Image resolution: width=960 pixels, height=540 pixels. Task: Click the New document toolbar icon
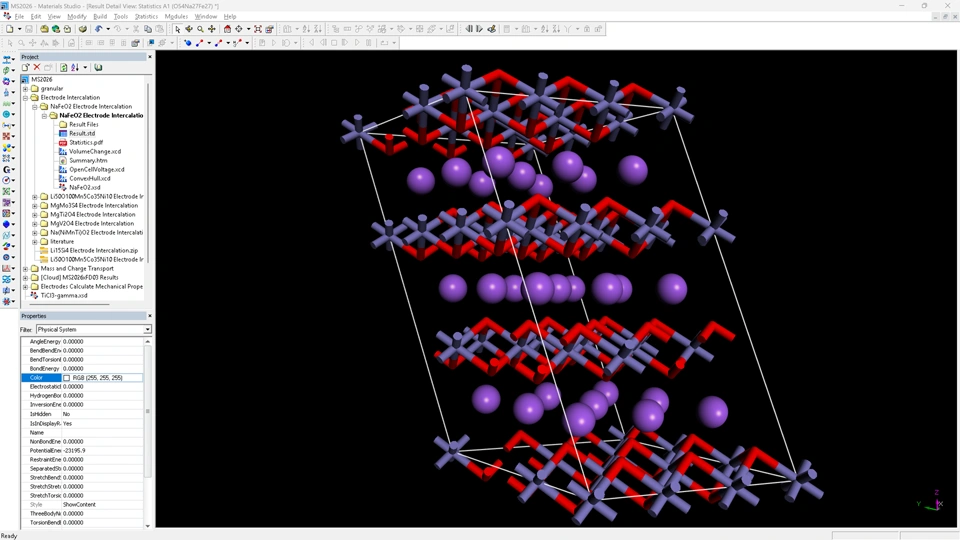point(10,29)
